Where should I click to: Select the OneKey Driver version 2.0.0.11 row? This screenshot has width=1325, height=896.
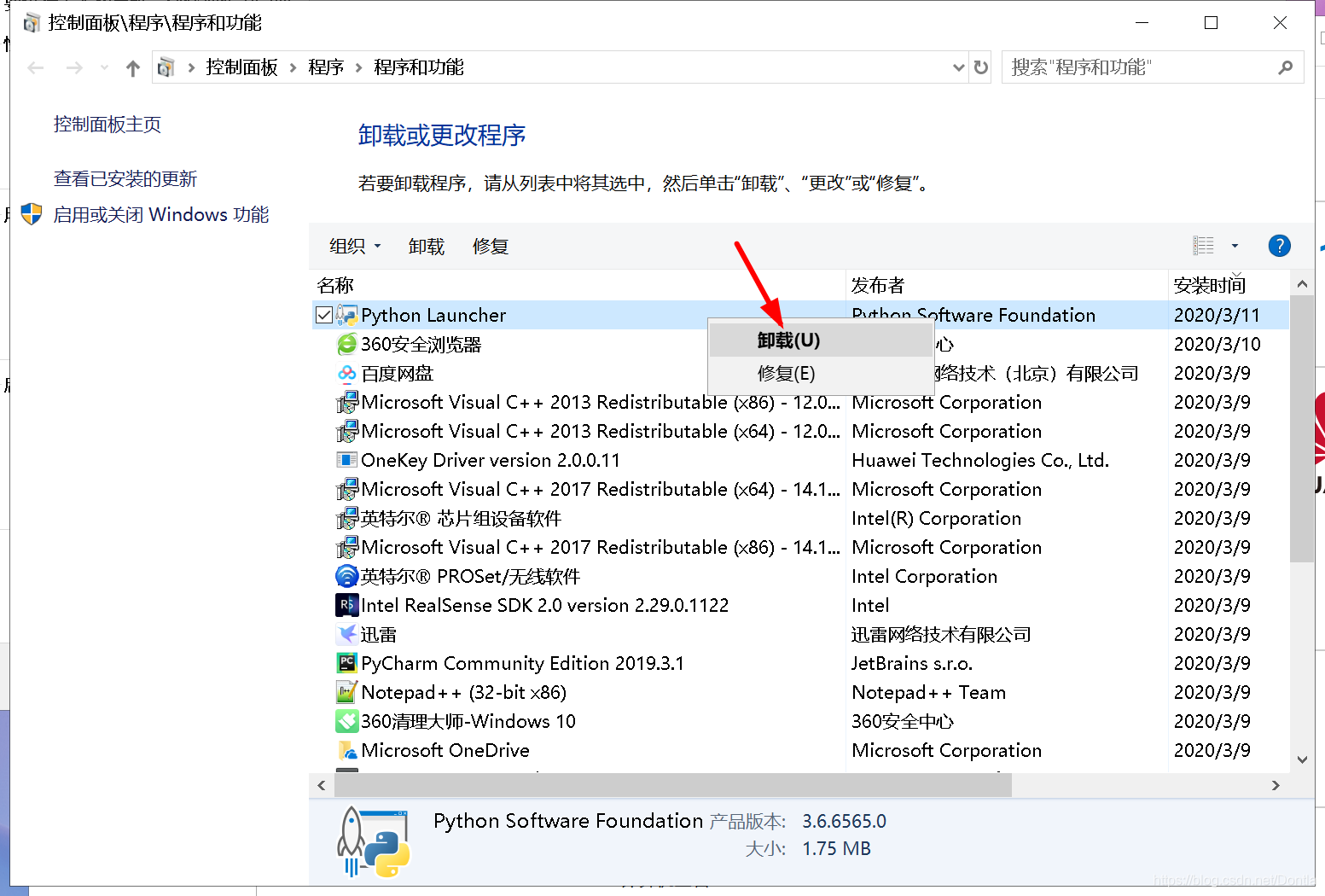(x=800, y=460)
